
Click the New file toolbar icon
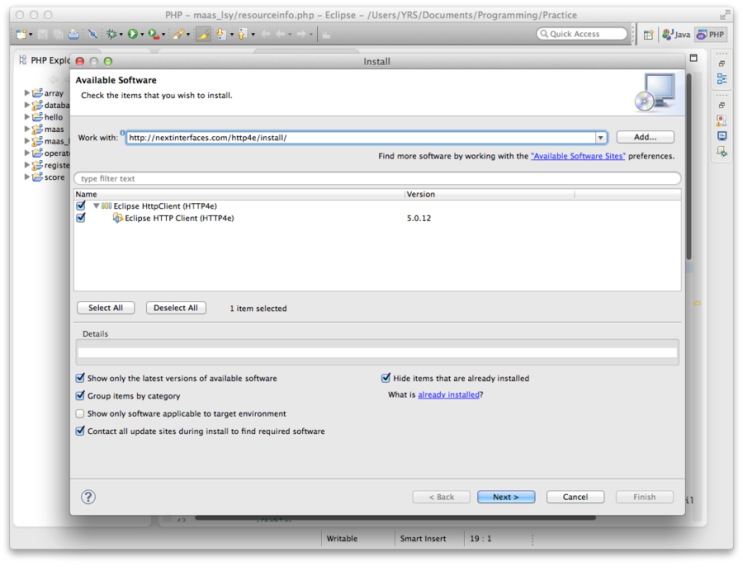21,34
